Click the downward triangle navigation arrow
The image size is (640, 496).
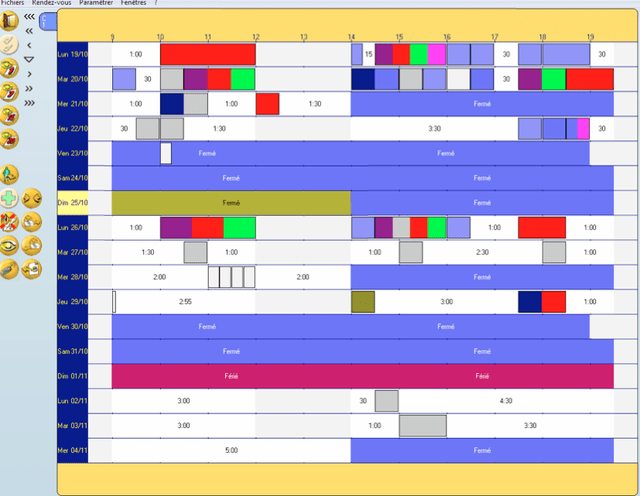pyautogui.click(x=29, y=59)
